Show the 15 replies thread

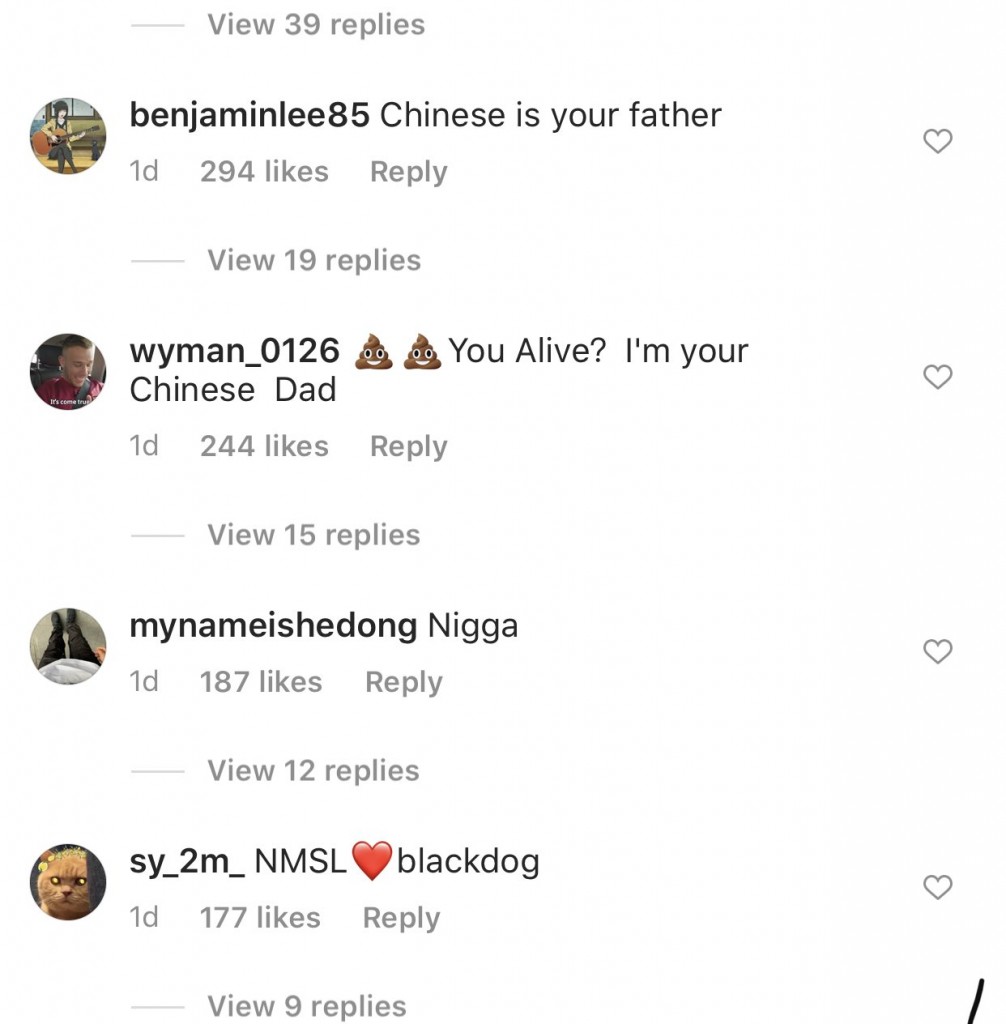(x=314, y=535)
